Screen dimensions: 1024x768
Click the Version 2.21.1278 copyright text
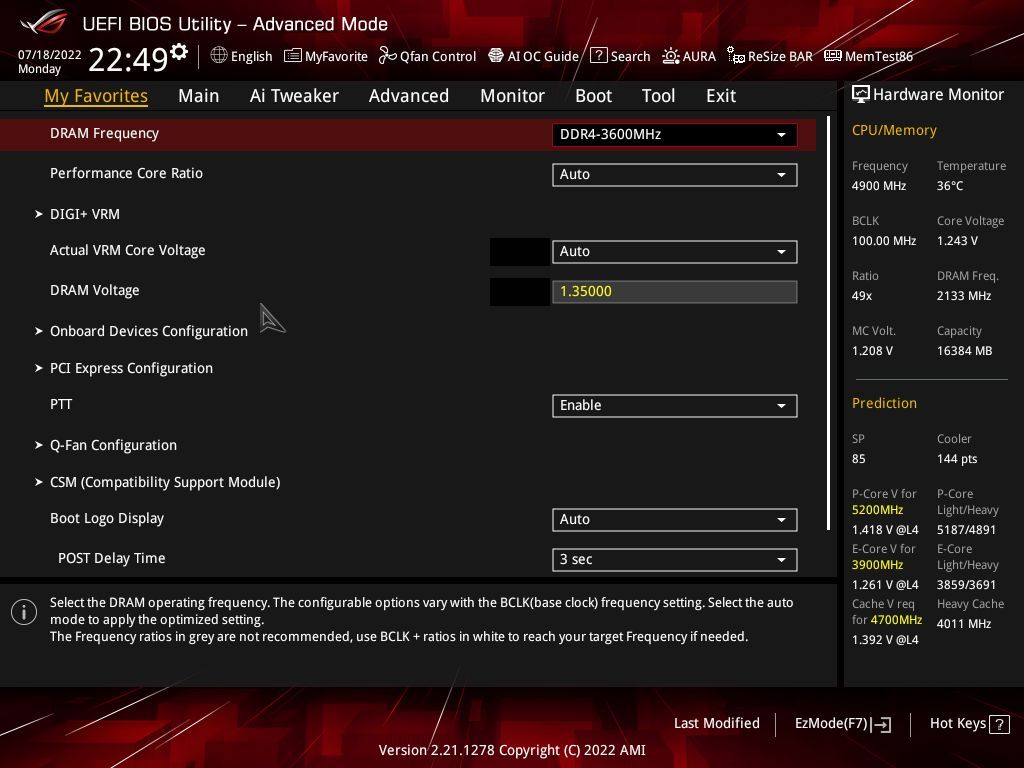pos(512,750)
